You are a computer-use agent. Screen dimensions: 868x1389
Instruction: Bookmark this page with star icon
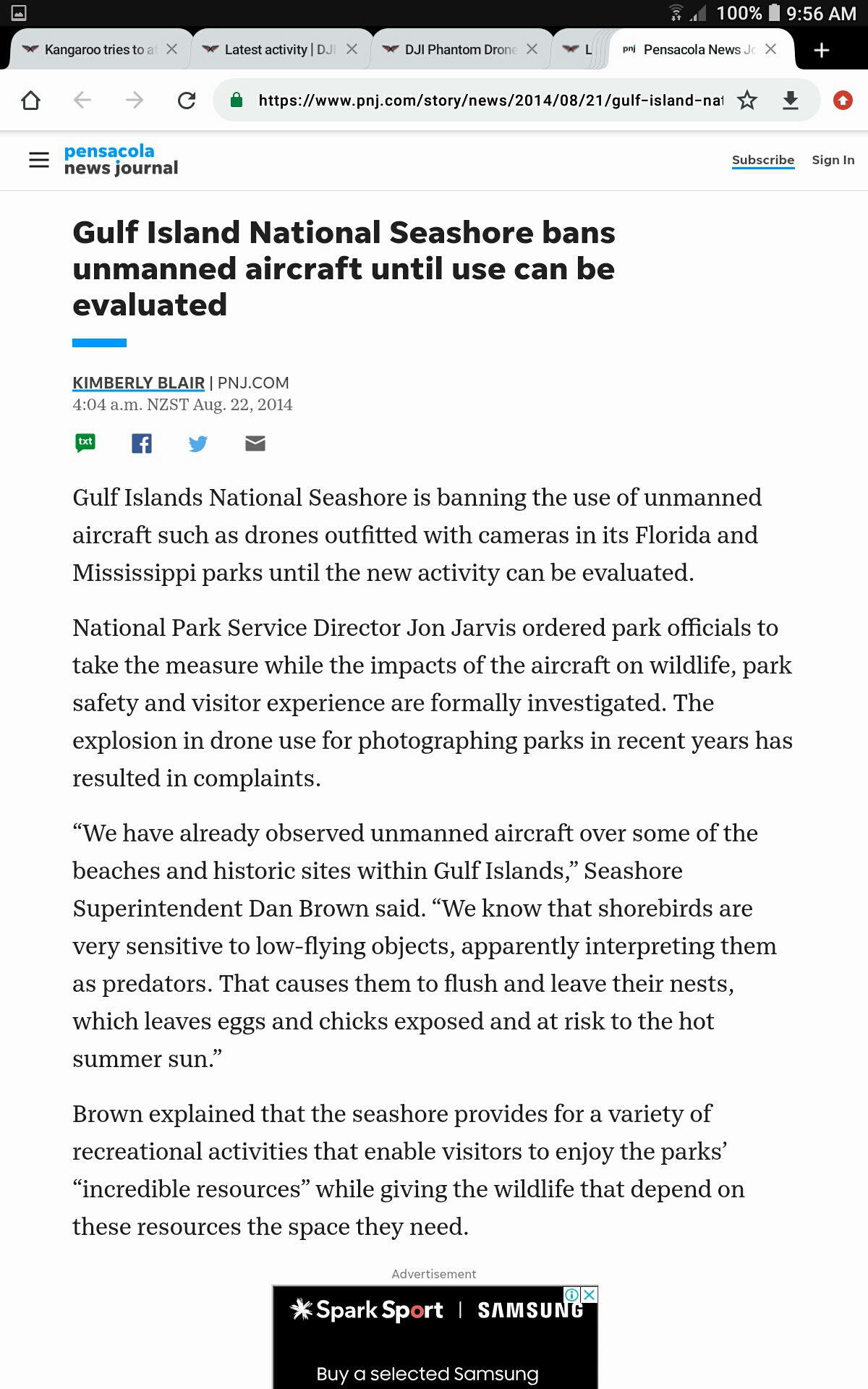pyautogui.click(x=747, y=100)
